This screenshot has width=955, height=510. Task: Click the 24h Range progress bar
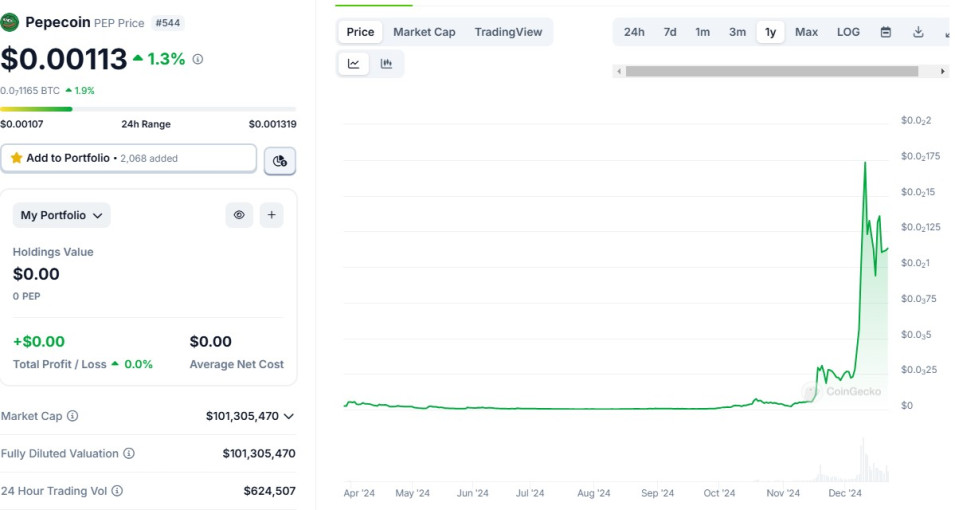click(x=148, y=109)
